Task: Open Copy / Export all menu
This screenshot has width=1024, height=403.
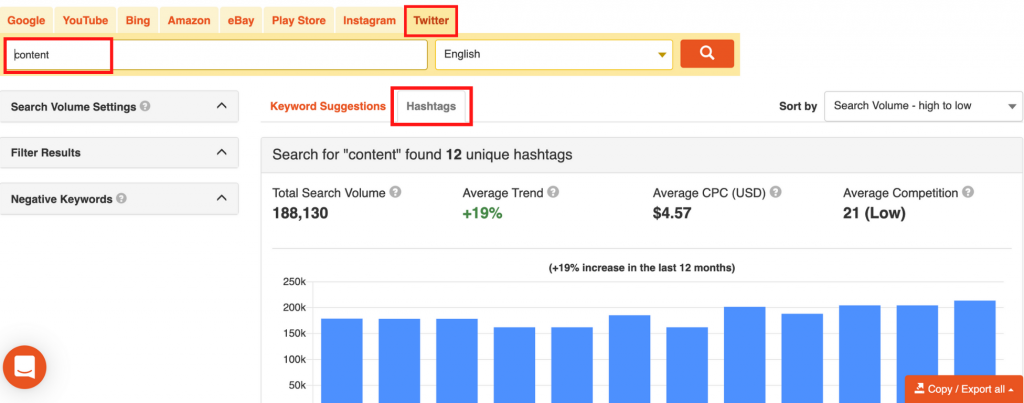Action: click(964, 389)
